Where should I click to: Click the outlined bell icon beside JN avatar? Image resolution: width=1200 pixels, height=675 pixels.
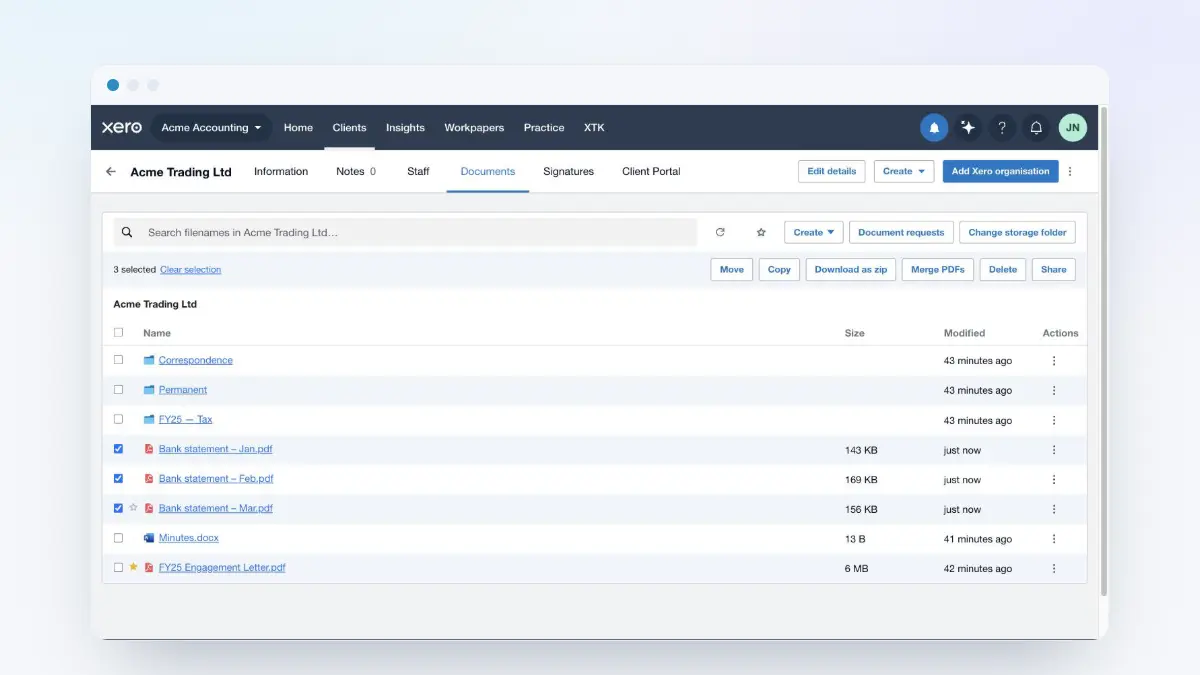coord(1036,128)
